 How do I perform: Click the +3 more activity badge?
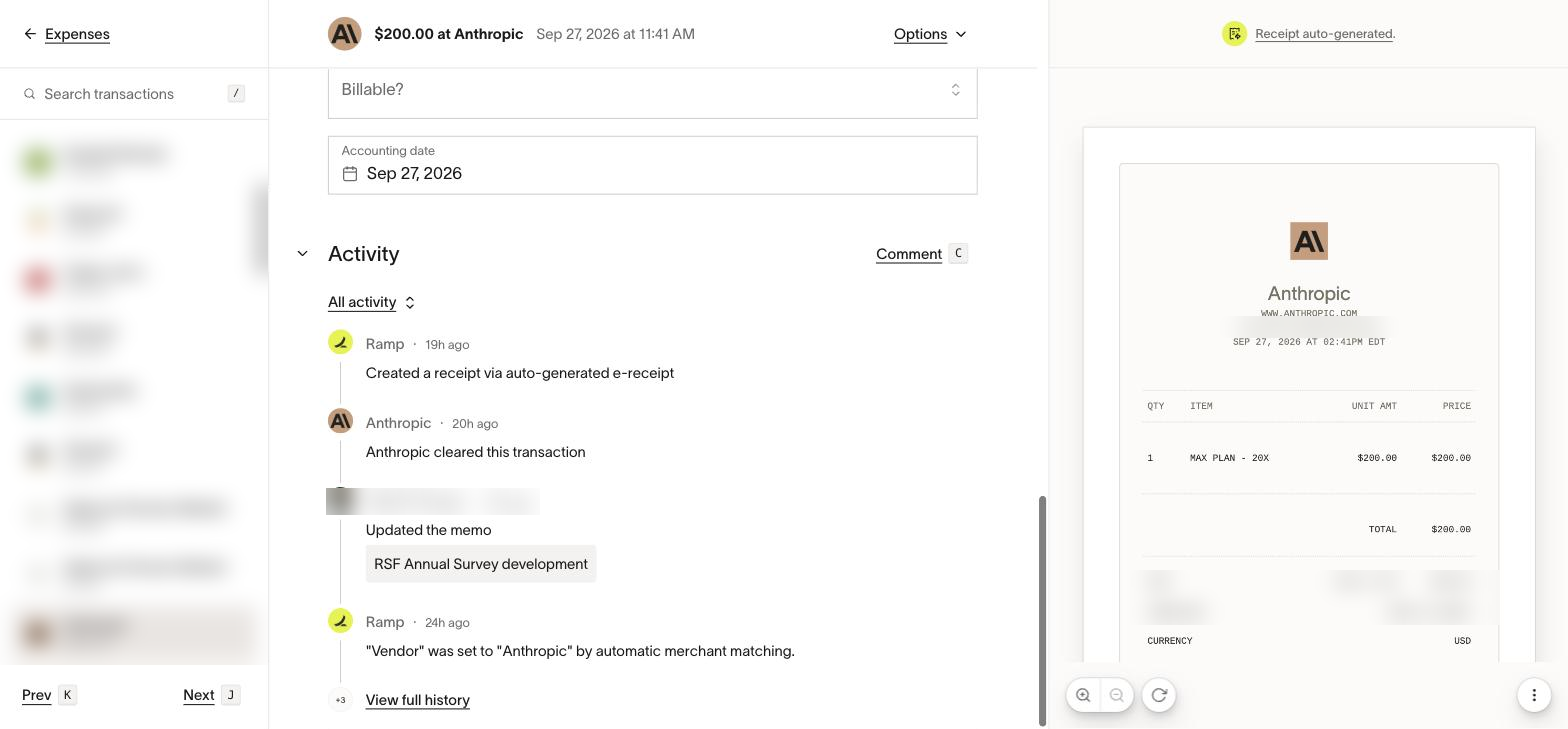(340, 700)
